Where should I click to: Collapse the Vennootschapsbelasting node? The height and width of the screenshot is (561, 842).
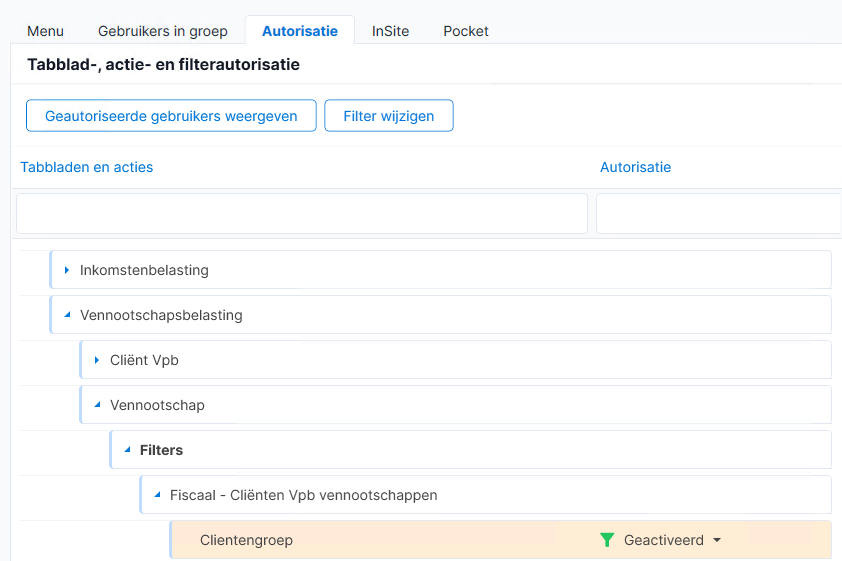(x=67, y=315)
